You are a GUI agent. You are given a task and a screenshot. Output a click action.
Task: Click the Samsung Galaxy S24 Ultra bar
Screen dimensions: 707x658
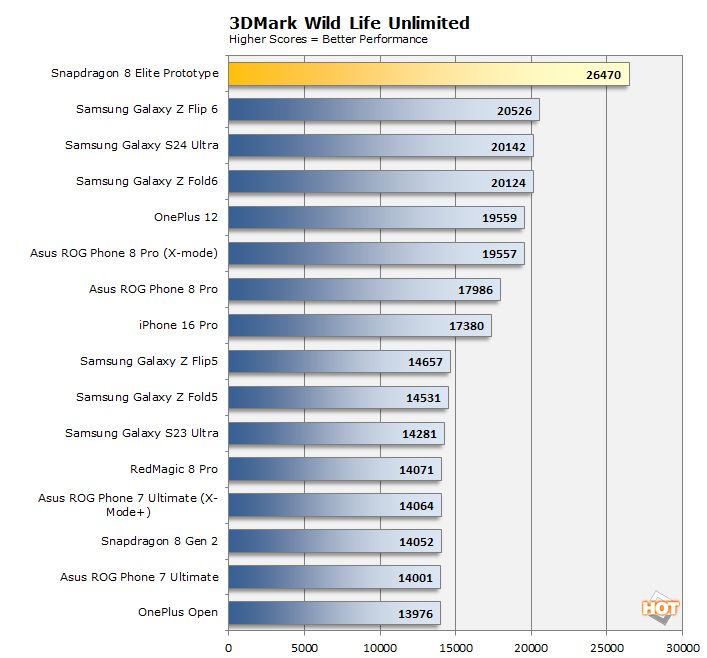[380, 146]
